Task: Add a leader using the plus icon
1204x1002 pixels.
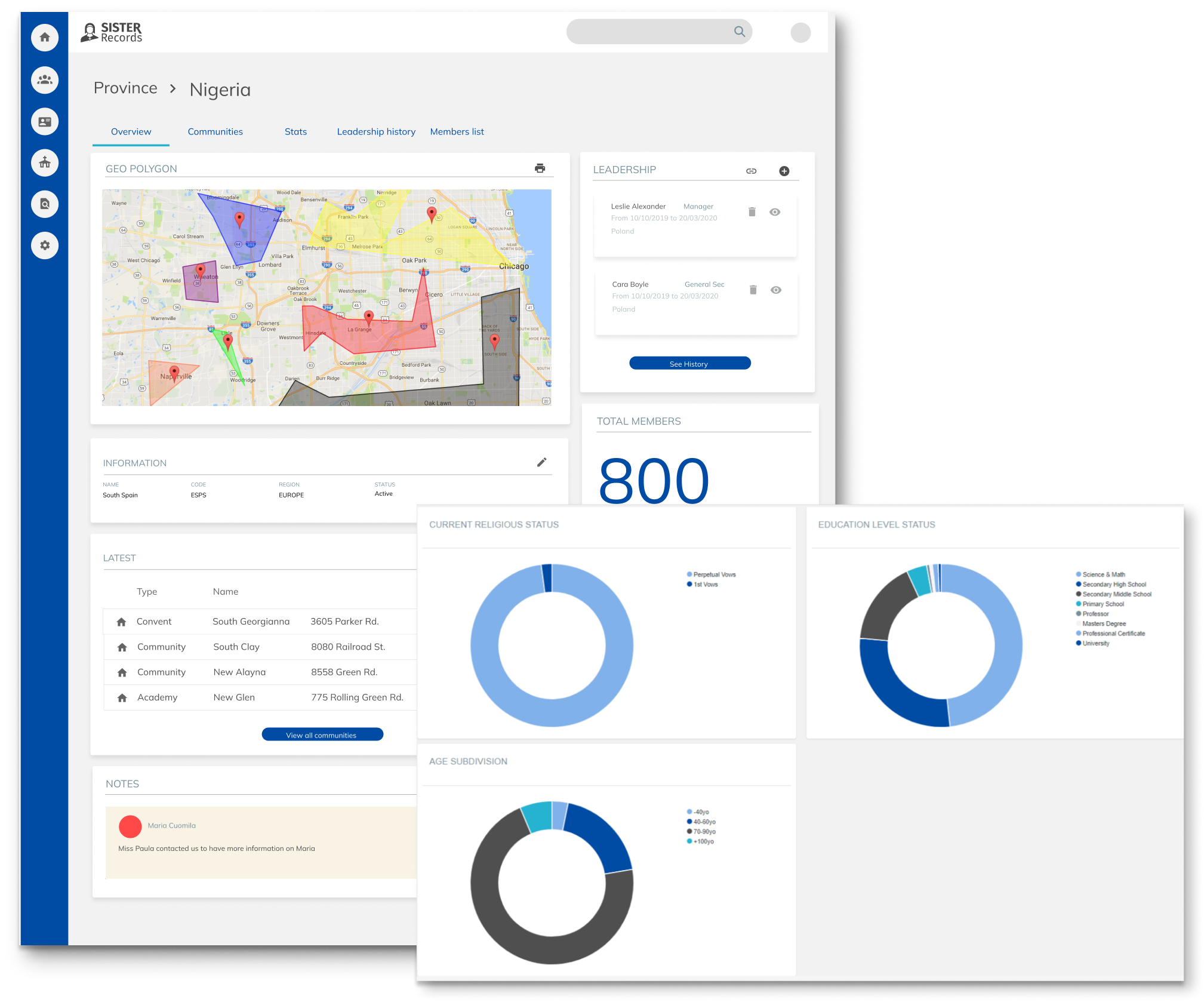Action: pos(785,171)
